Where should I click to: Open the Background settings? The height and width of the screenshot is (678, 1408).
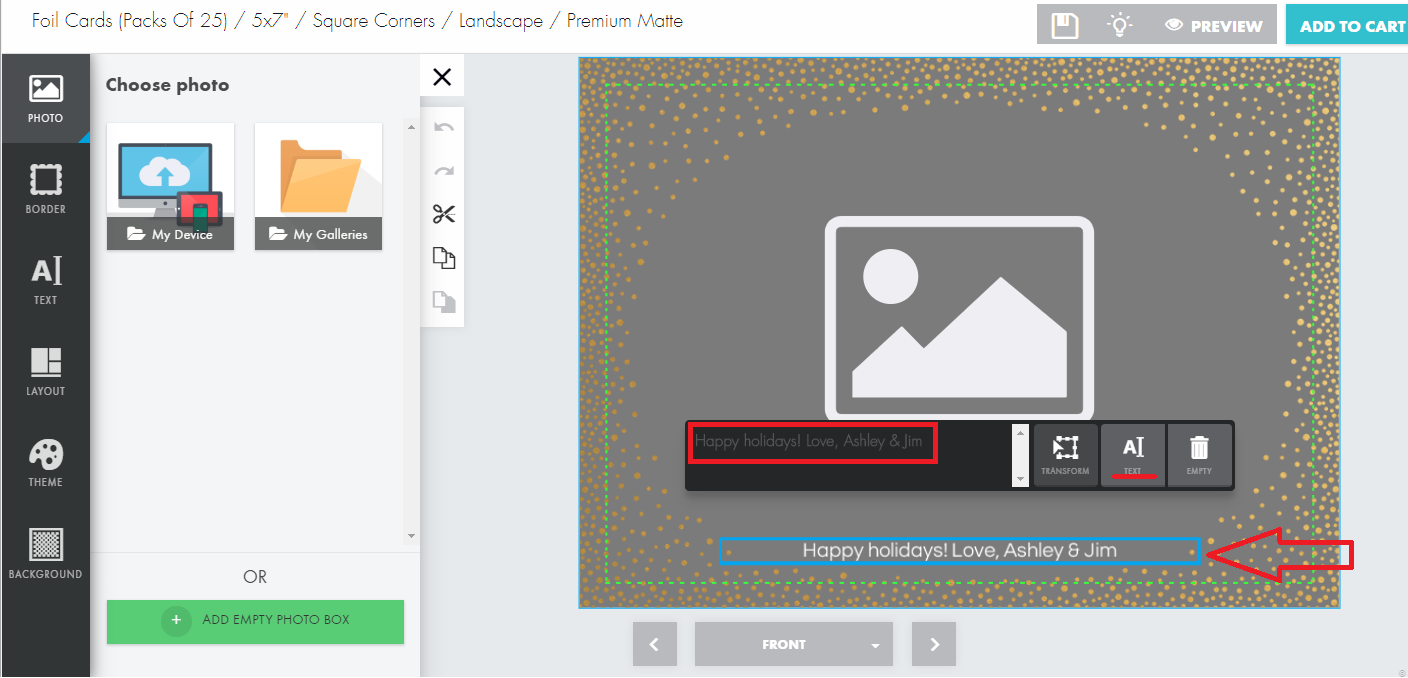[45, 554]
